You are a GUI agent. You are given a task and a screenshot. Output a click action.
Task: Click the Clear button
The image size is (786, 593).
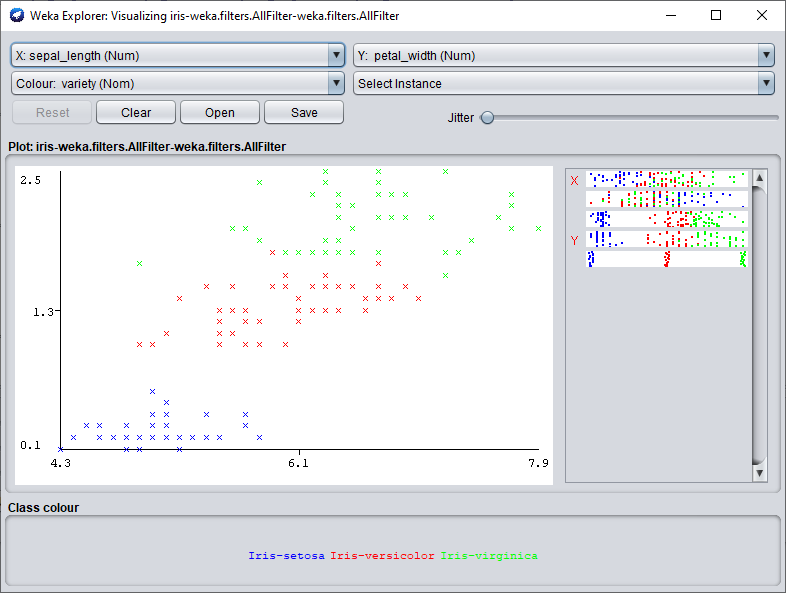[136, 112]
